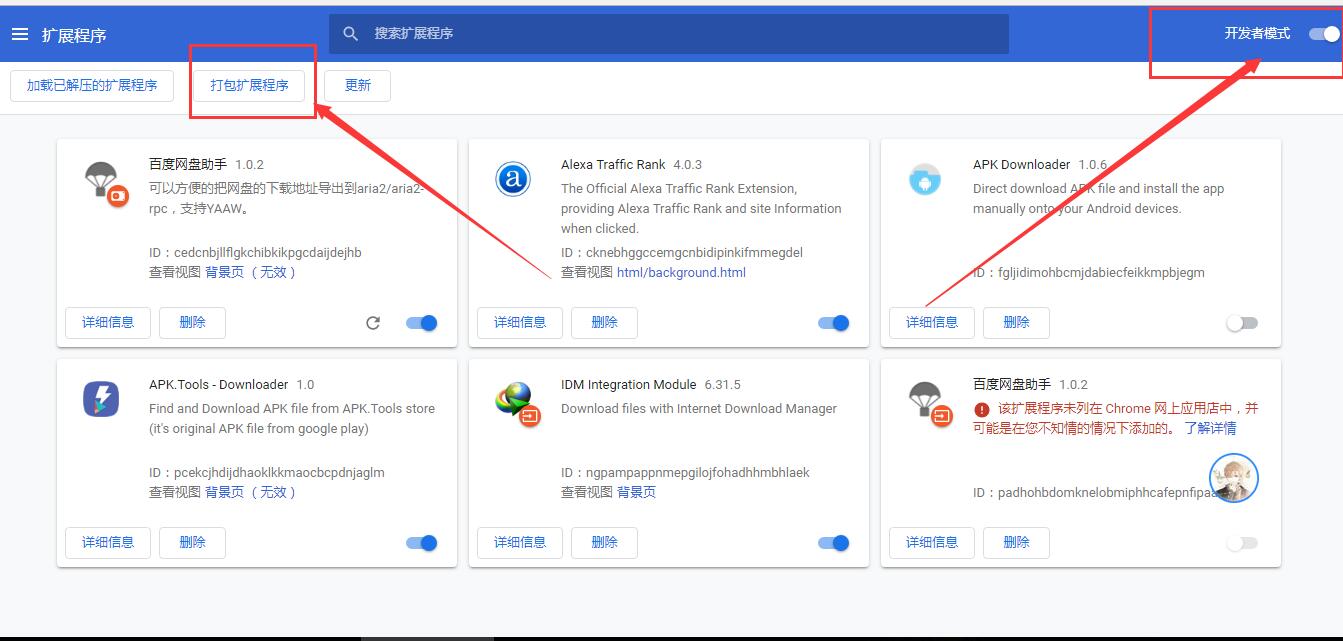Click 'Download files with Internet Download Manager' description
This screenshot has height=641, width=1343.
(699, 408)
